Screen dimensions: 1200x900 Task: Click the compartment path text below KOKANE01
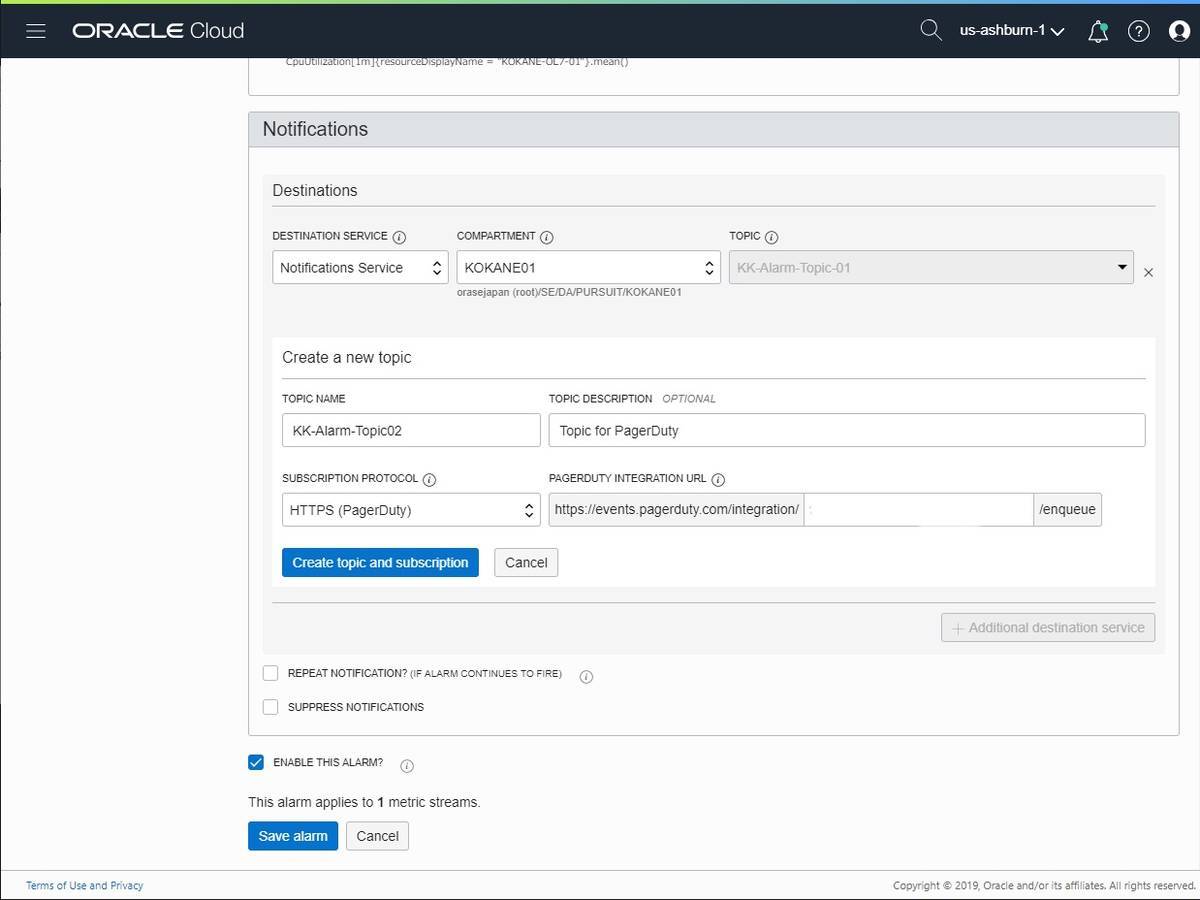(x=569, y=292)
